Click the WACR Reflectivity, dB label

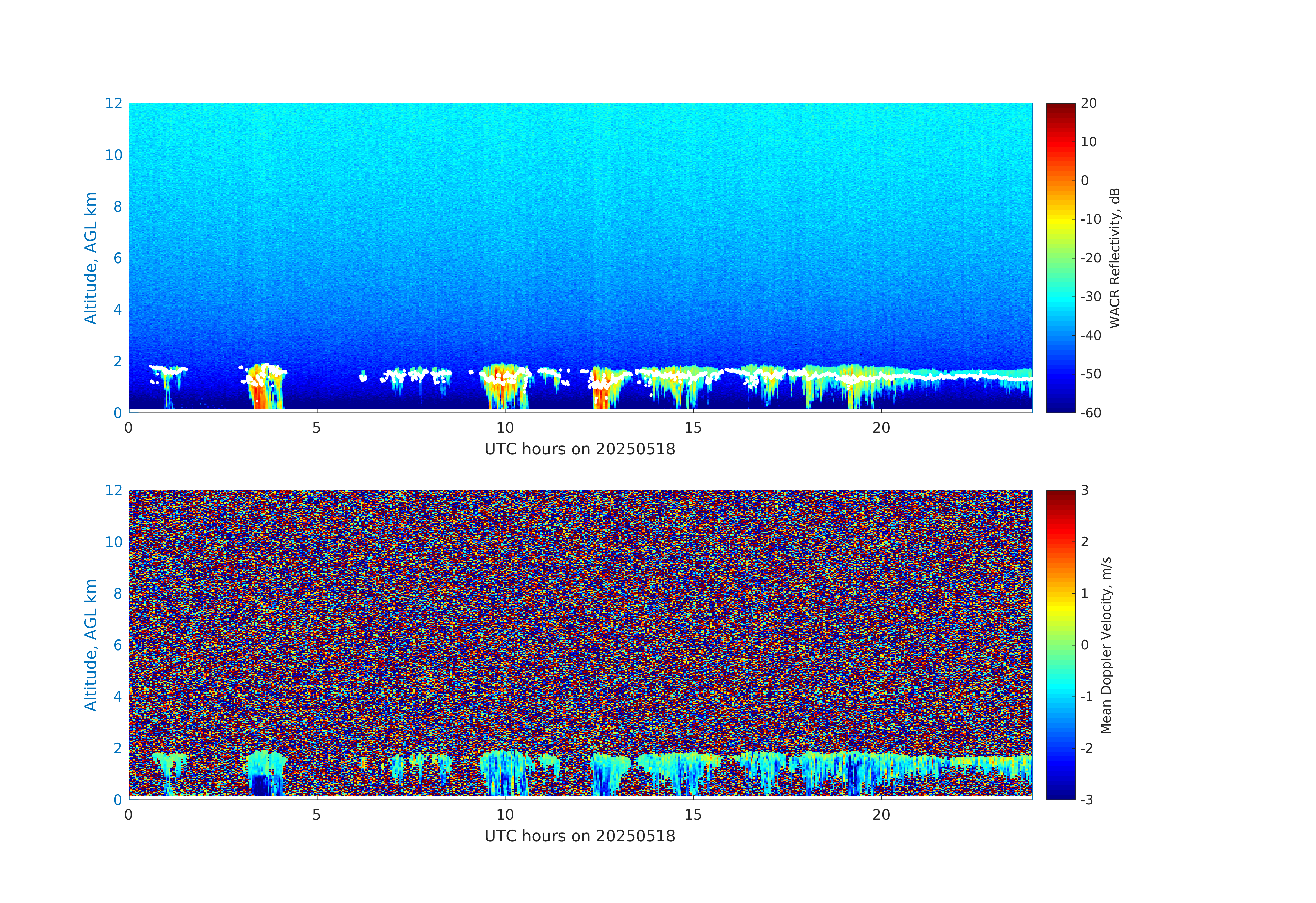coord(1114,258)
